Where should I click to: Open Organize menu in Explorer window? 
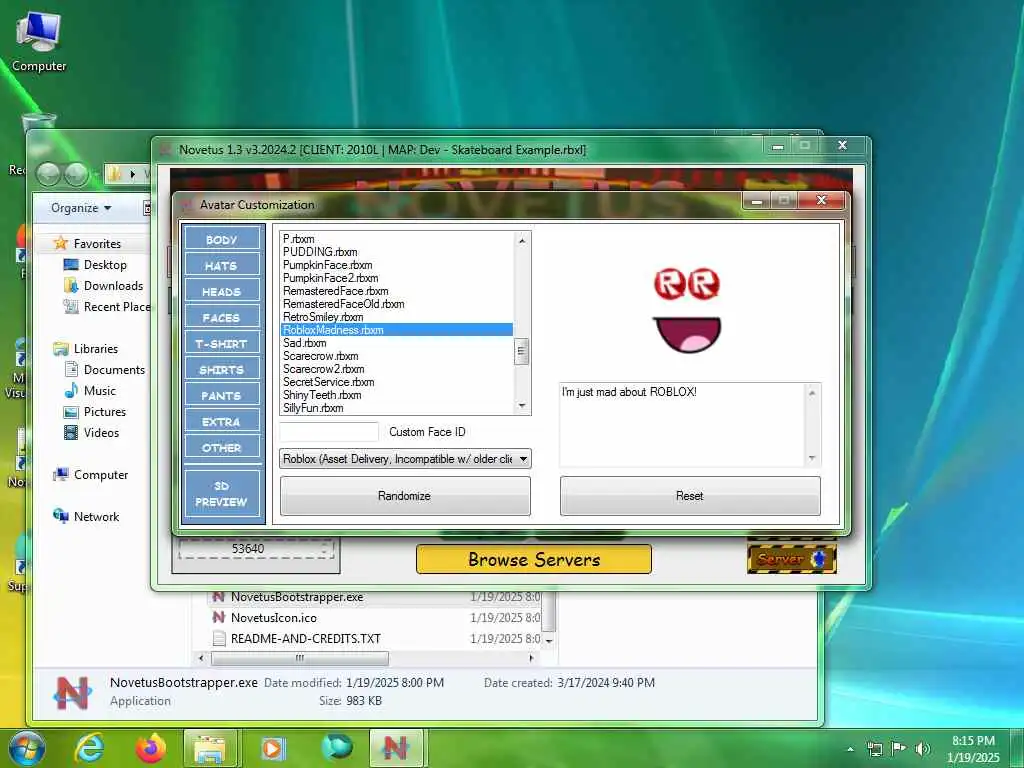point(81,208)
